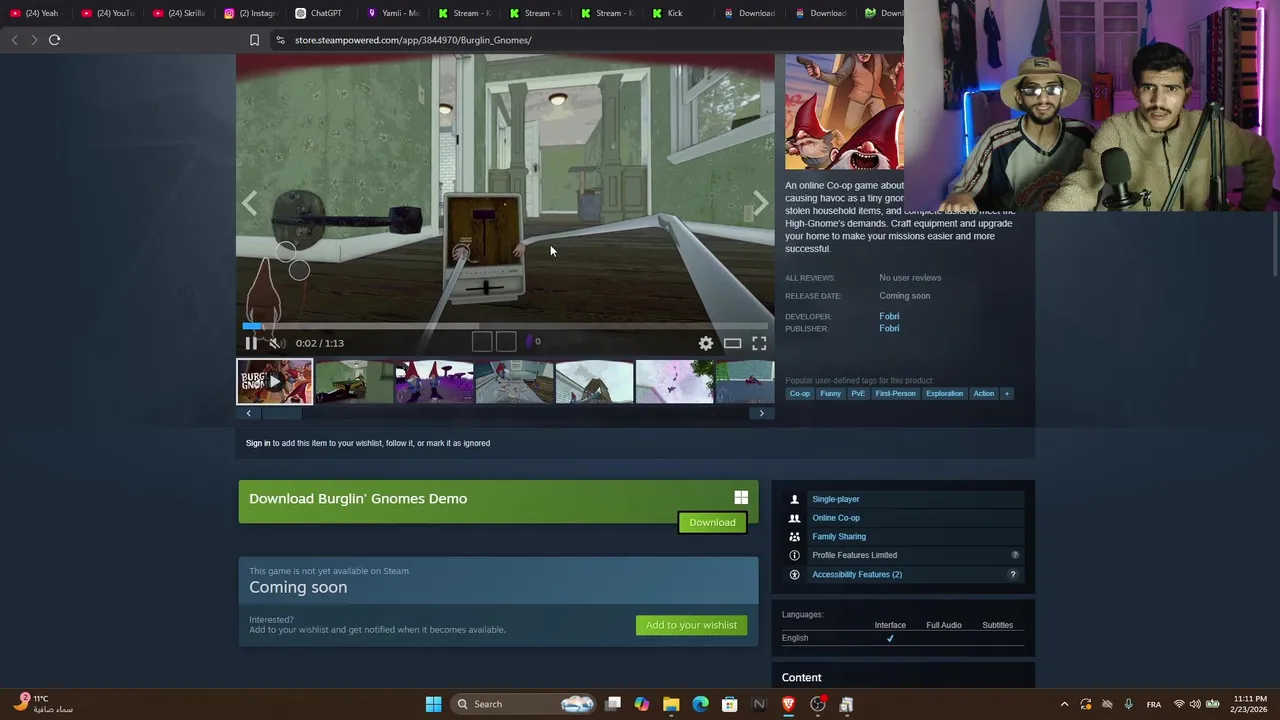
Task: Open the weather widget showing 11°C
Action: (x=42, y=704)
